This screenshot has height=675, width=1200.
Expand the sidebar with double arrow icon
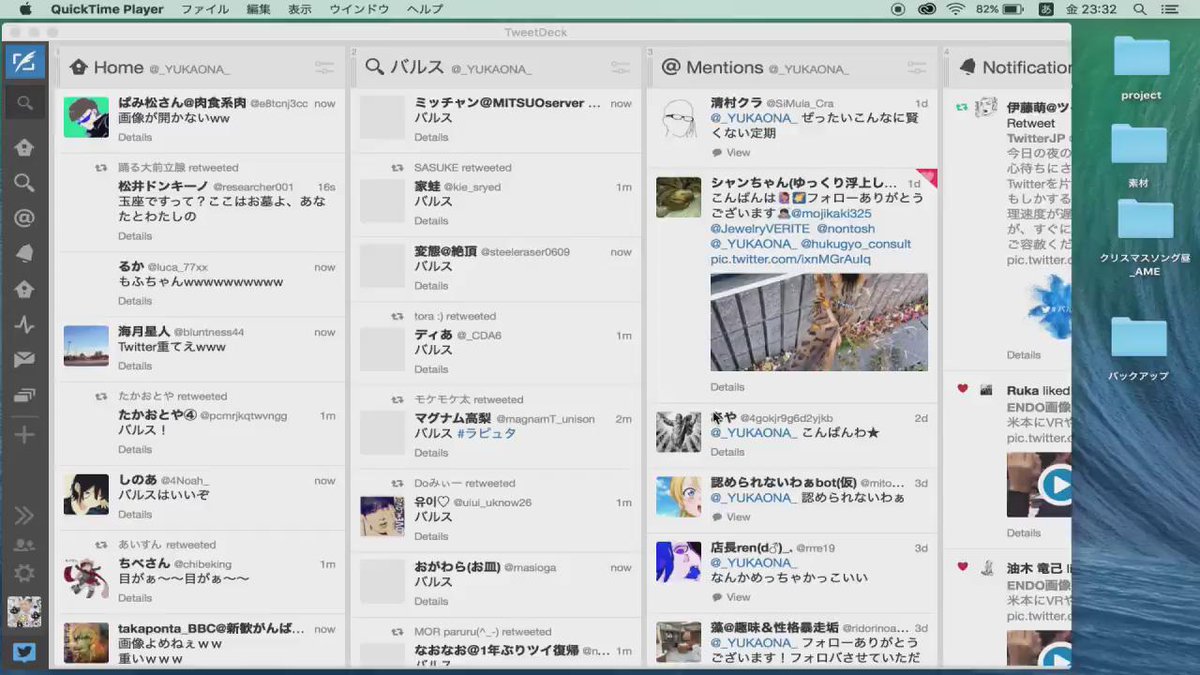click(24, 515)
